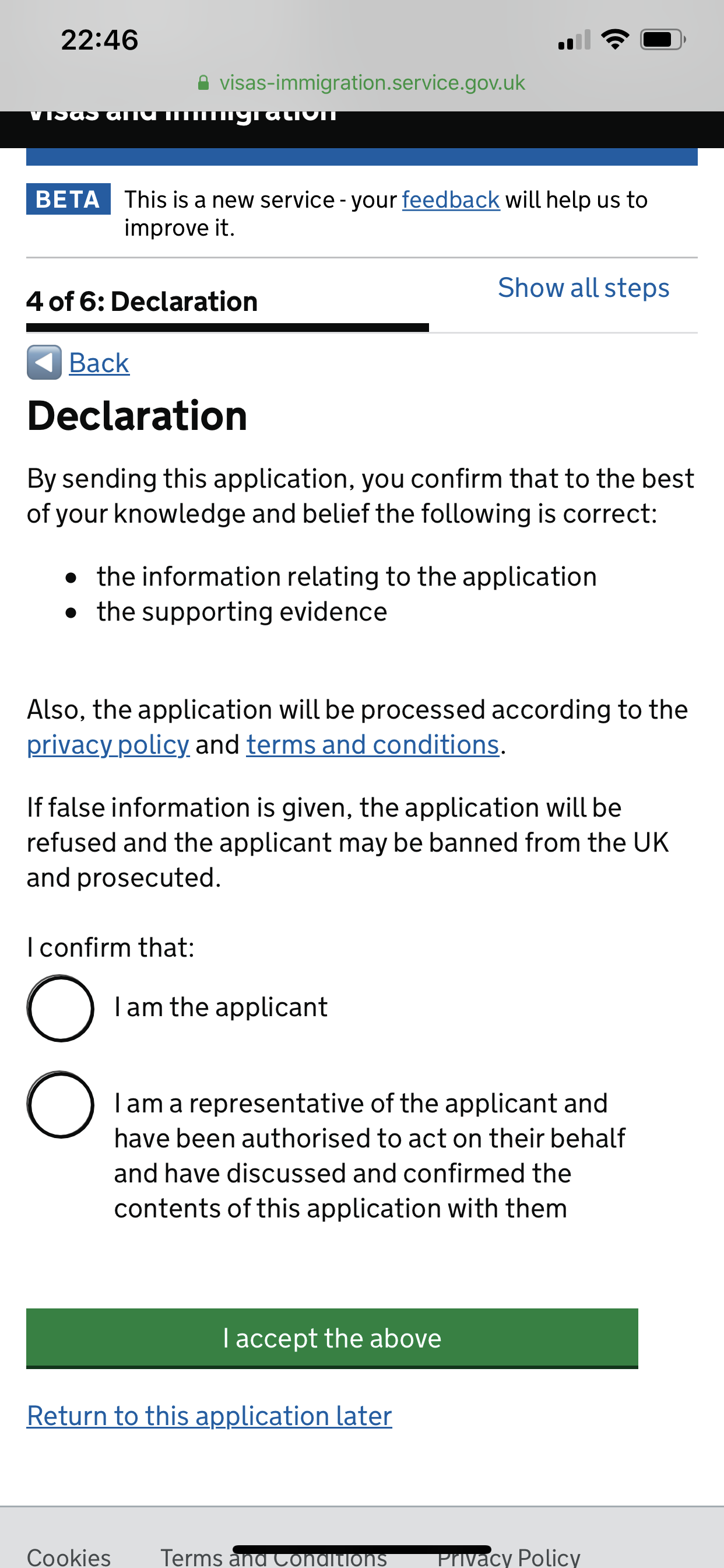Open Cookies footer link

pos(69,1557)
